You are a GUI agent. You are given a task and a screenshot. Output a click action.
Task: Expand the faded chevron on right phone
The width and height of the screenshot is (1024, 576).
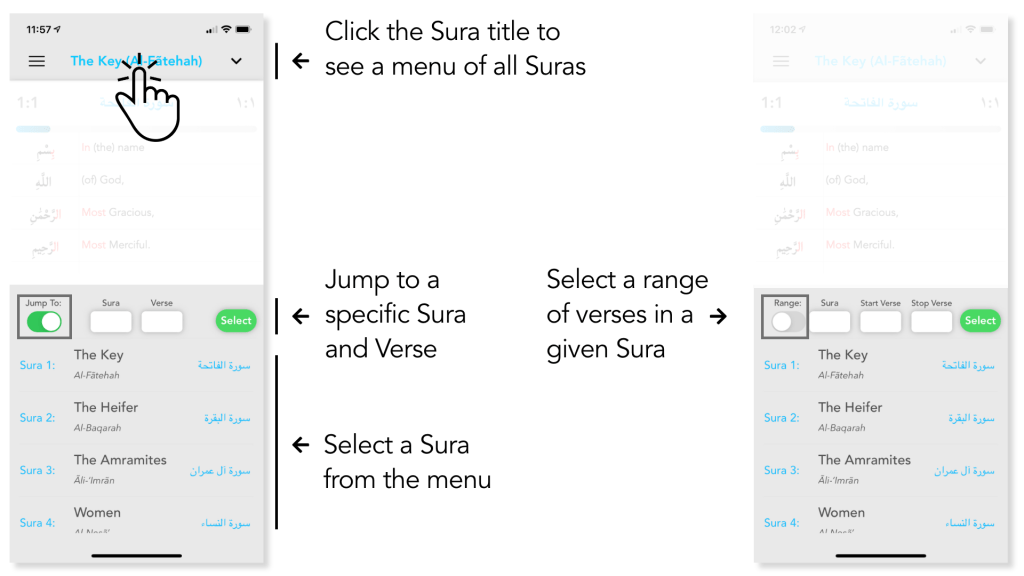click(980, 61)
